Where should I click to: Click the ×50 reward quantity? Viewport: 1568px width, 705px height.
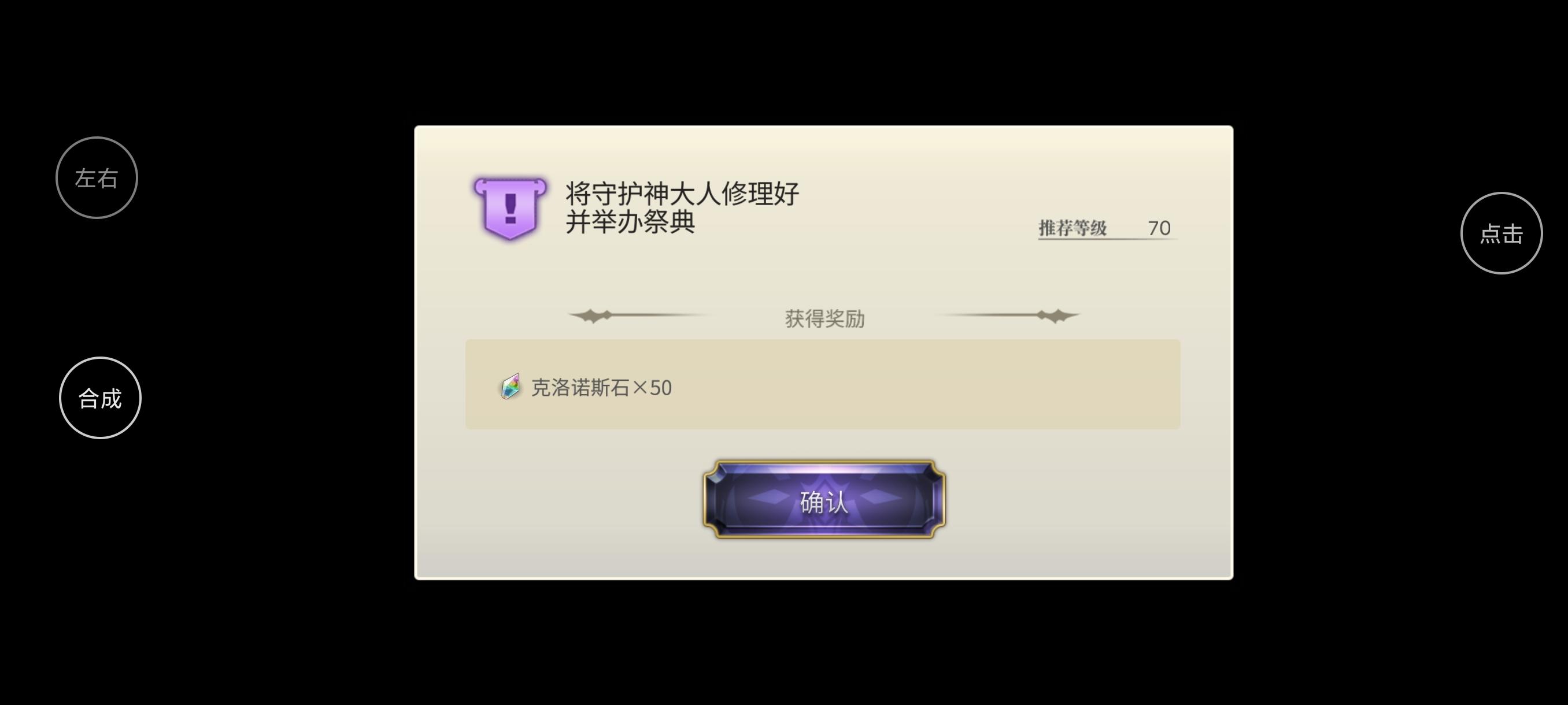[652, 388]
